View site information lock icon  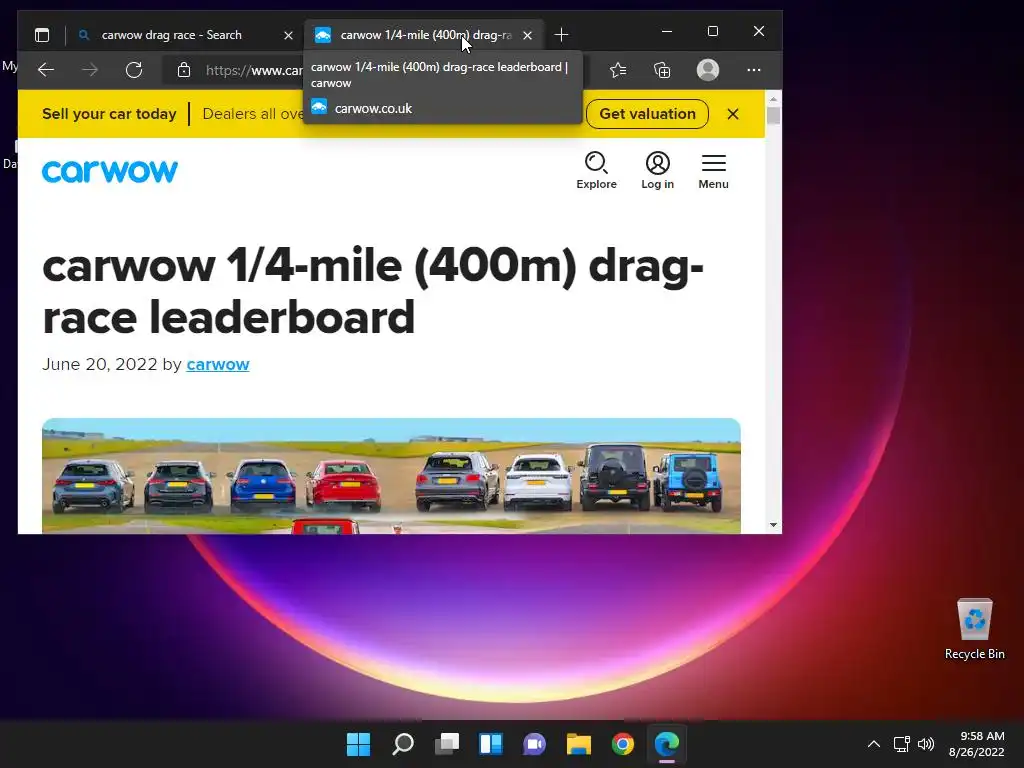[x=184, y=70]
